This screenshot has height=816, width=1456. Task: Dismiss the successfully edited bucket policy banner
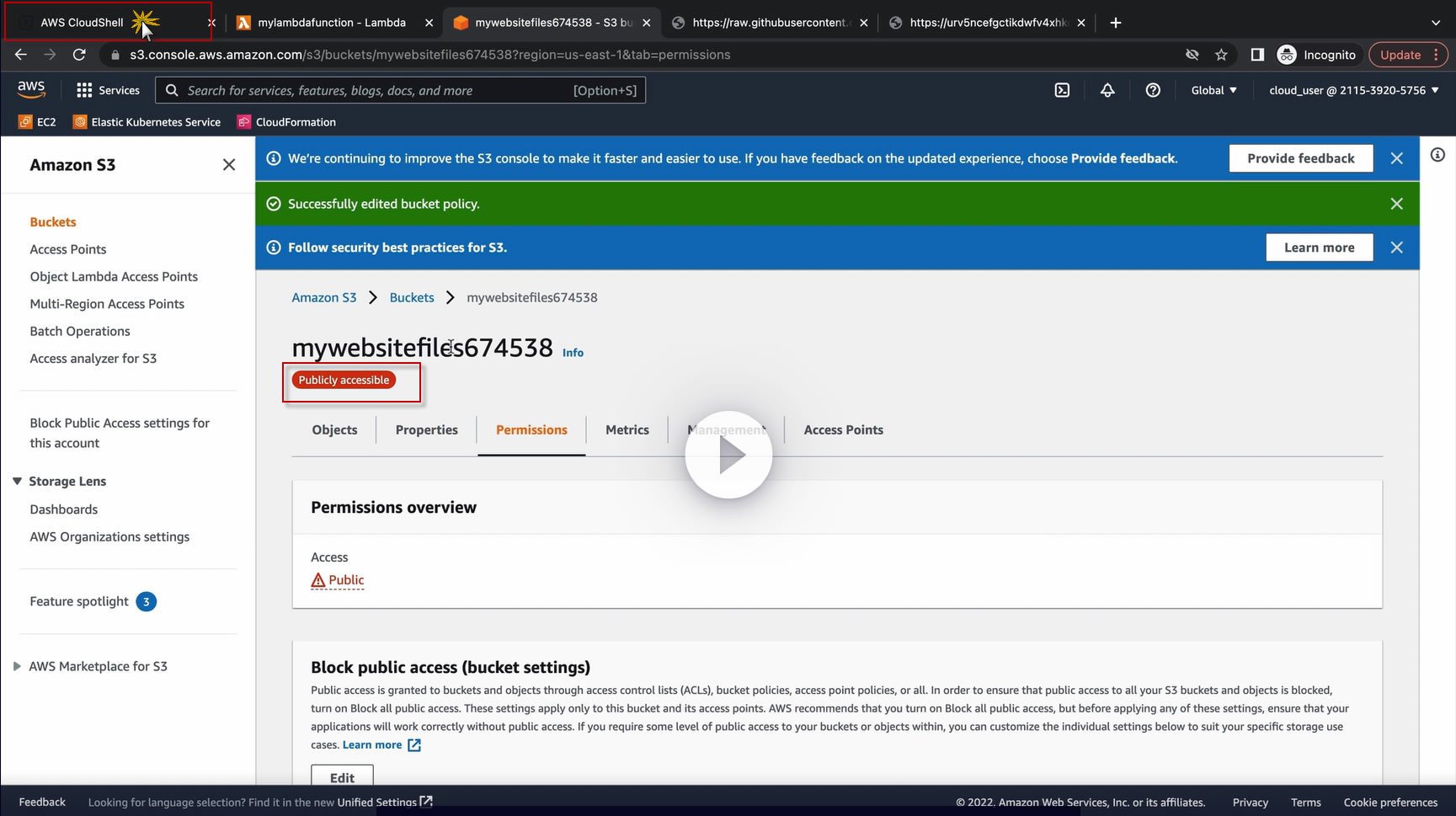pyautogui.click(x=1396, y=204)
